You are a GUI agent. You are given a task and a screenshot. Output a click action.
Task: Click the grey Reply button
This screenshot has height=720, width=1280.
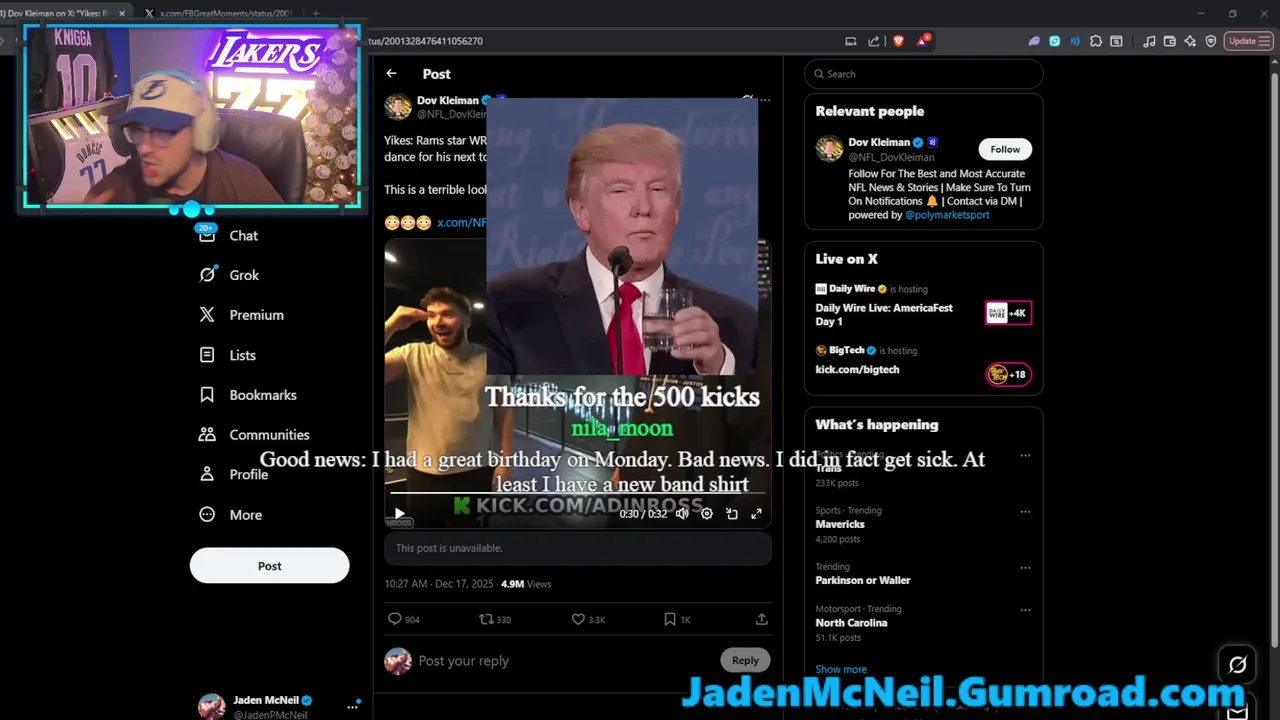(x=745, y=660)
